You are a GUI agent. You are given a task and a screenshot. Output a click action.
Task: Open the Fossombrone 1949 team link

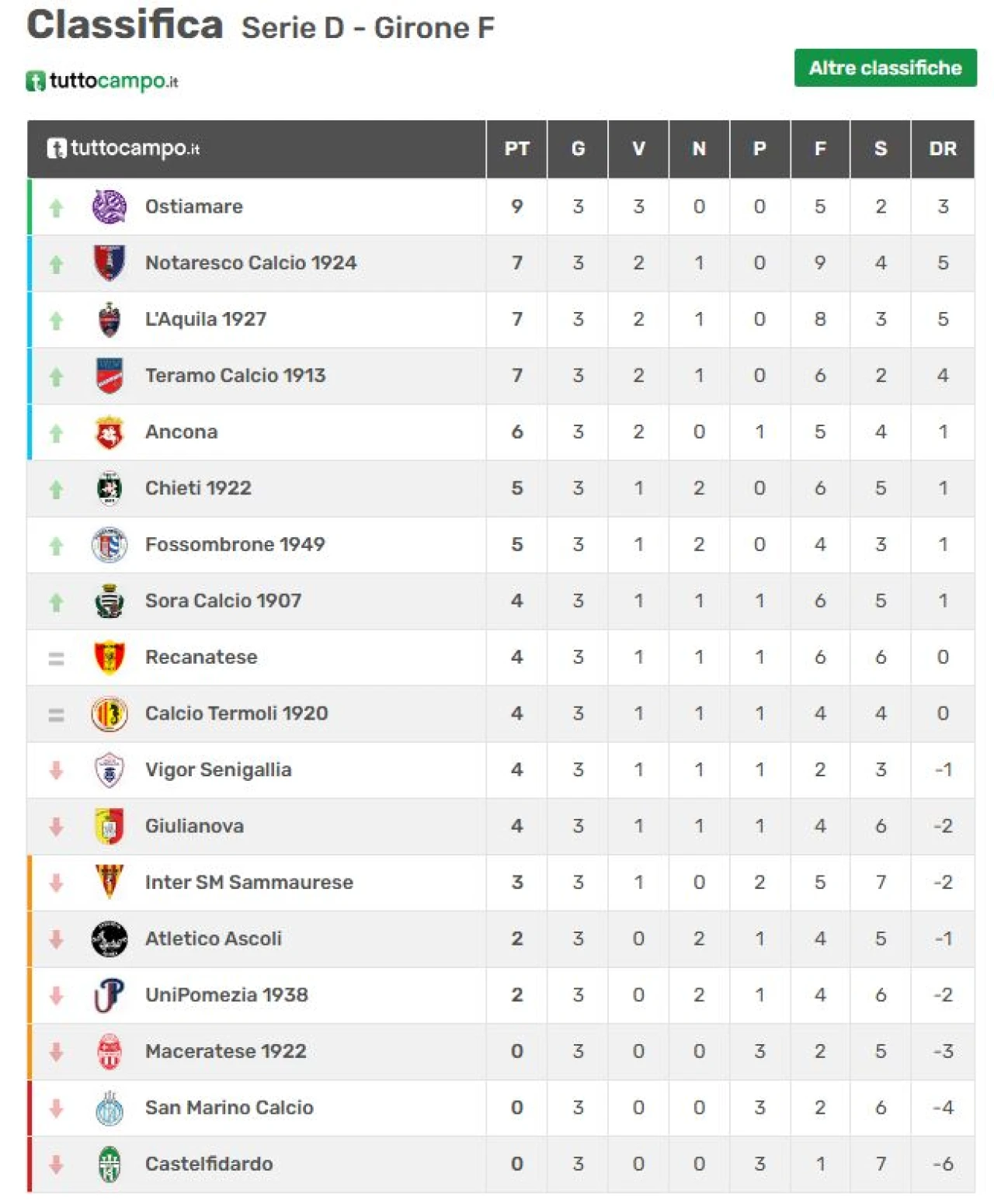tap(235, 544)
